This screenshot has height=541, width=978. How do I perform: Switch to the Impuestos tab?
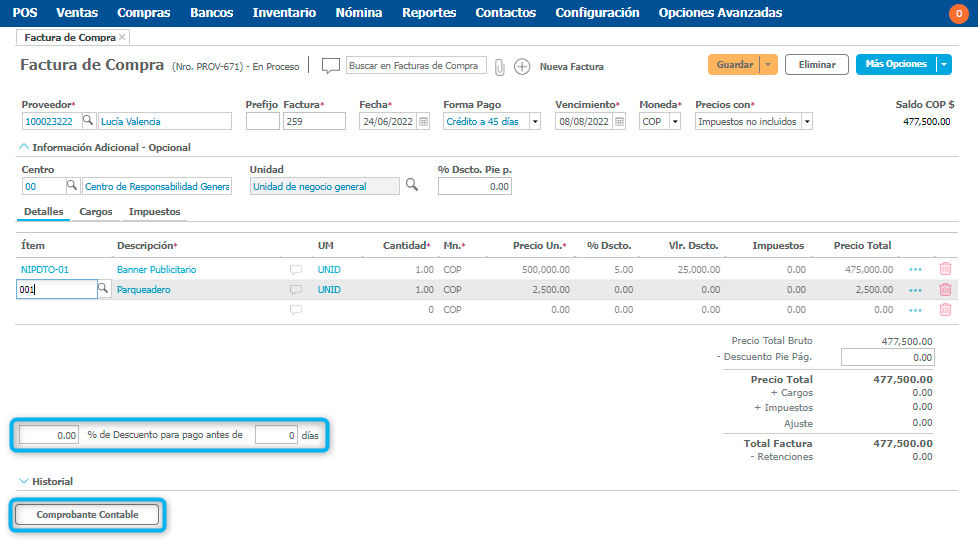(x=154, y=212)
